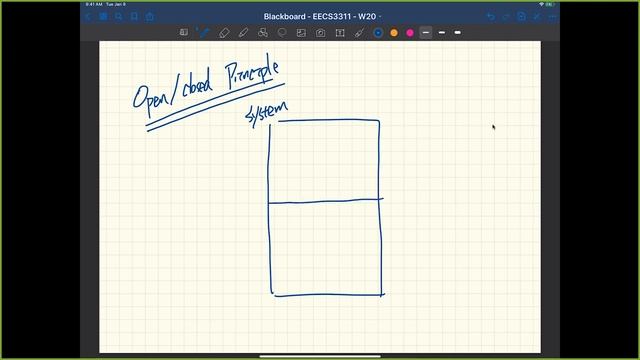Select the Lasso selection tool
The image size is (640, 360).
point(282,33)
